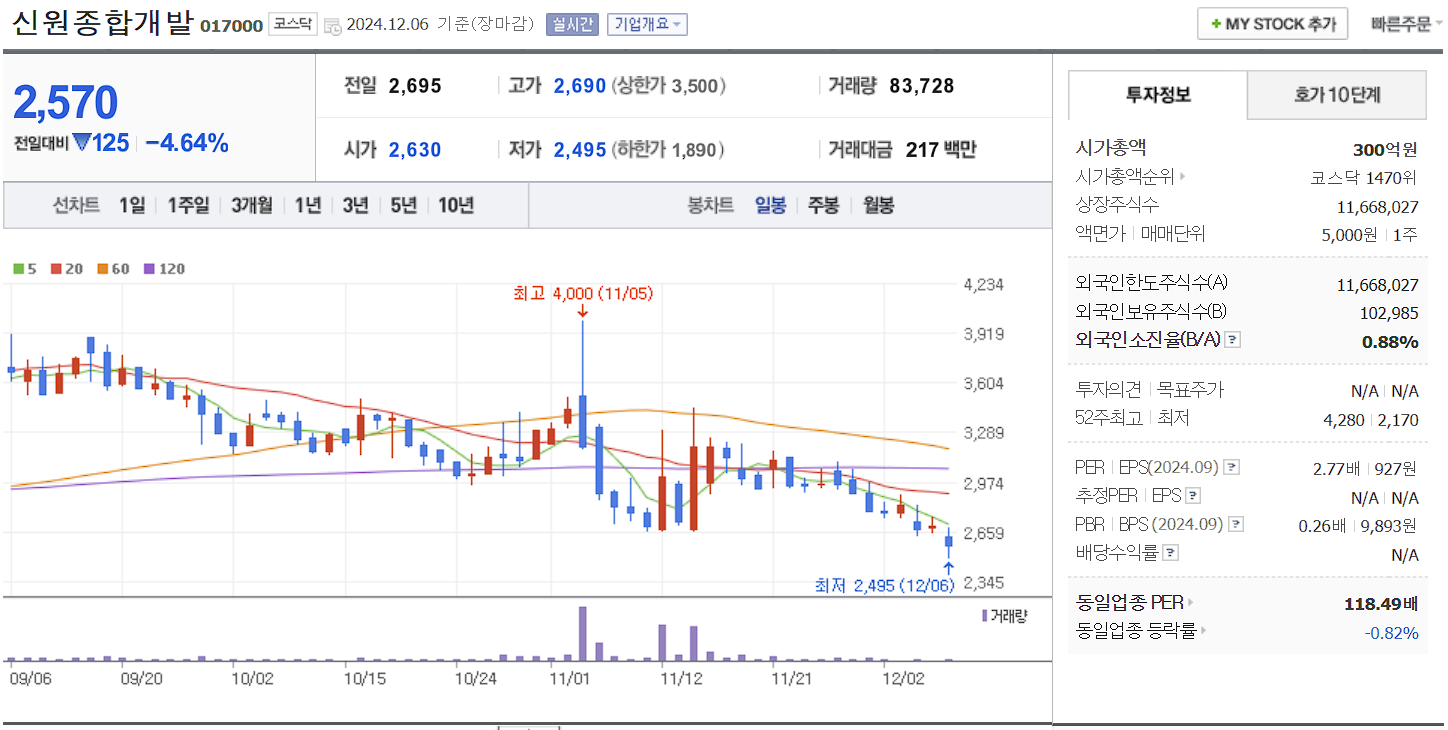Click the help icon next to EPS(2024.09)
This screenshot has width=1448, height=730.
coord(1232,466)
